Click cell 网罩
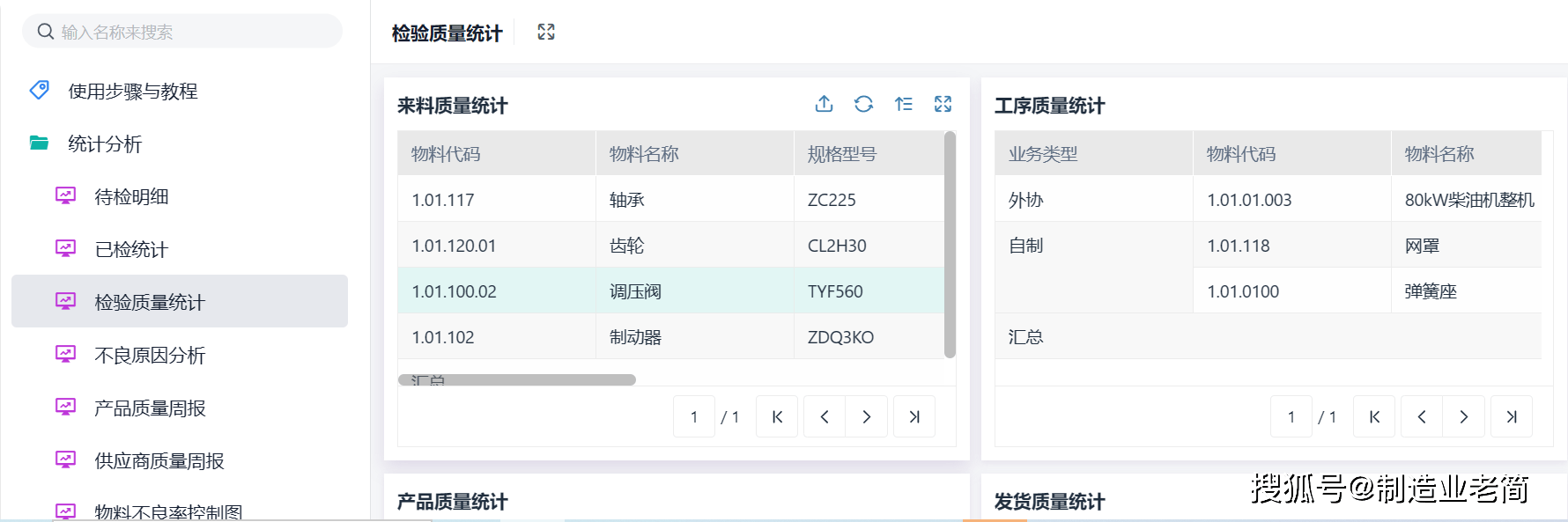Screen dimensions: 1568x522 pos(1467,245)
